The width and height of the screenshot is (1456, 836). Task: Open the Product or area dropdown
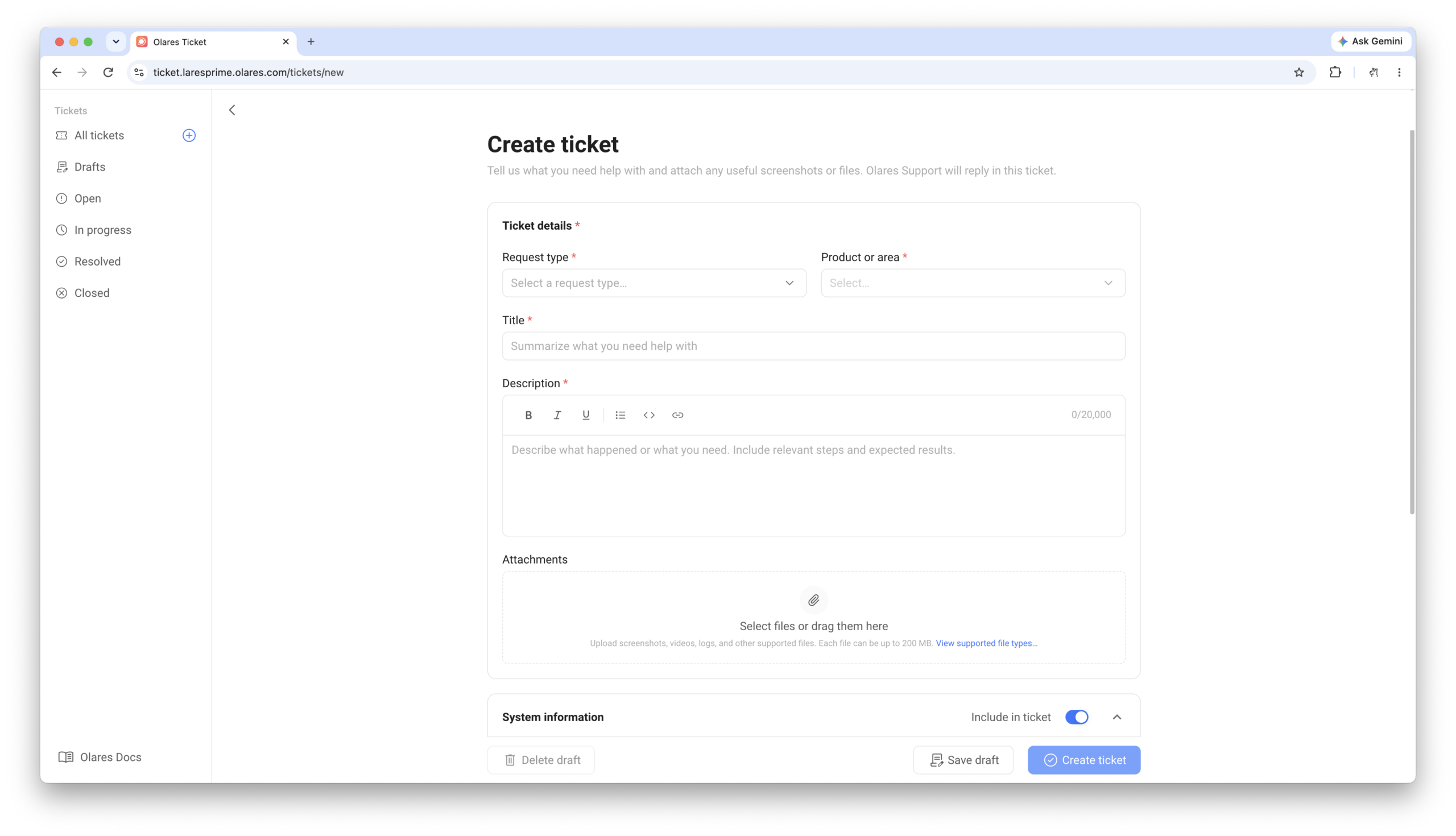[x=973, y=283]
